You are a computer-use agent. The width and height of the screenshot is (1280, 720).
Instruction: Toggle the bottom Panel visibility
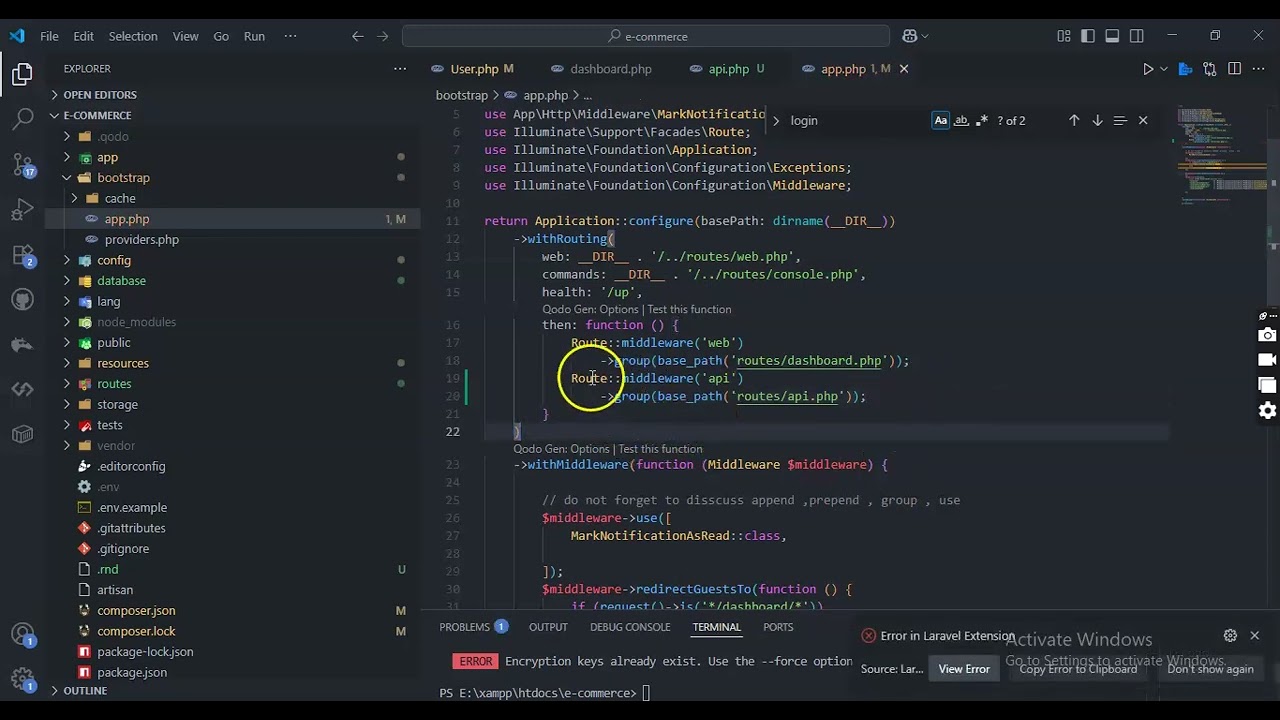[1112, 36]
